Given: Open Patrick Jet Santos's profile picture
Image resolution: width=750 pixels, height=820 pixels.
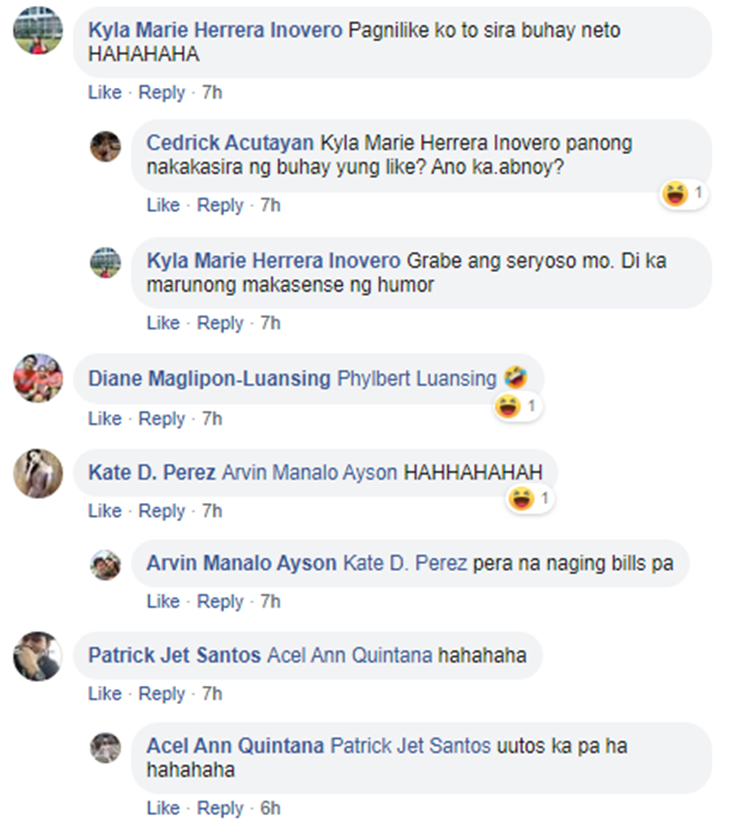Looking at the screenshot, I should pos(38,656).
